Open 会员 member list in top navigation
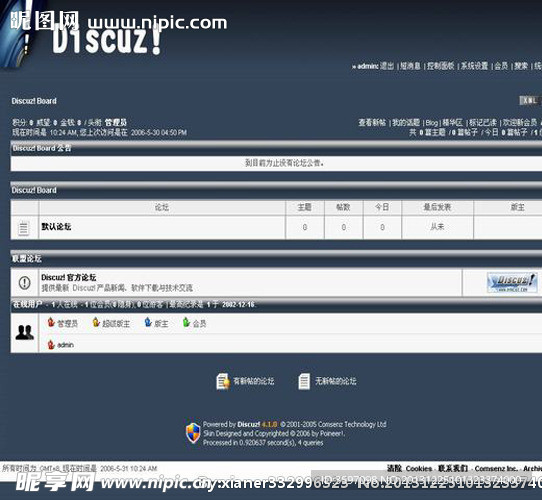This screenshot has width=542, height=500. 501,66
